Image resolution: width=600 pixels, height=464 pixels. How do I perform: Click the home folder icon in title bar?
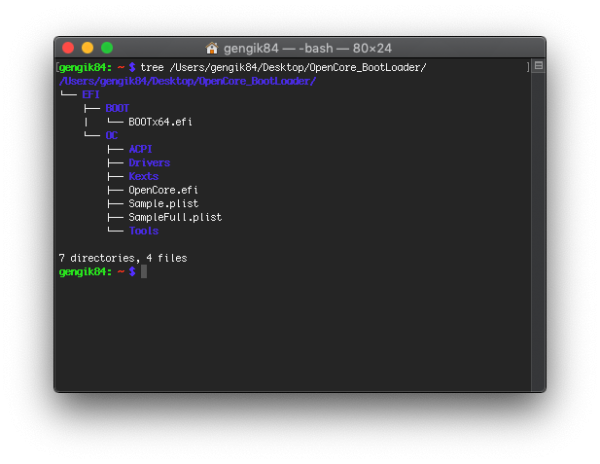(212, 48)
